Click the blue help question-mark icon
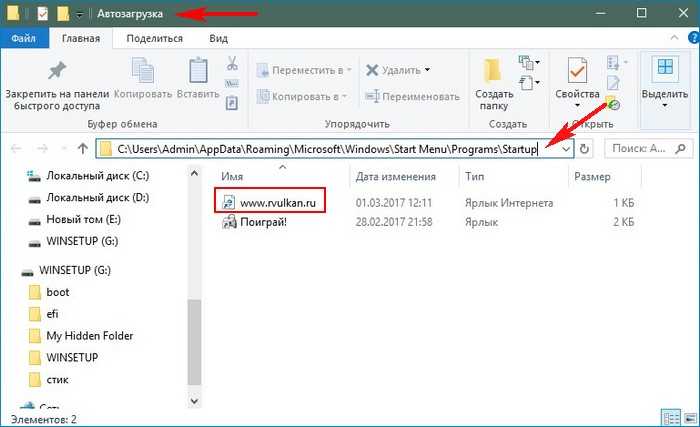The image size is (700, 427). coord(694,38)
